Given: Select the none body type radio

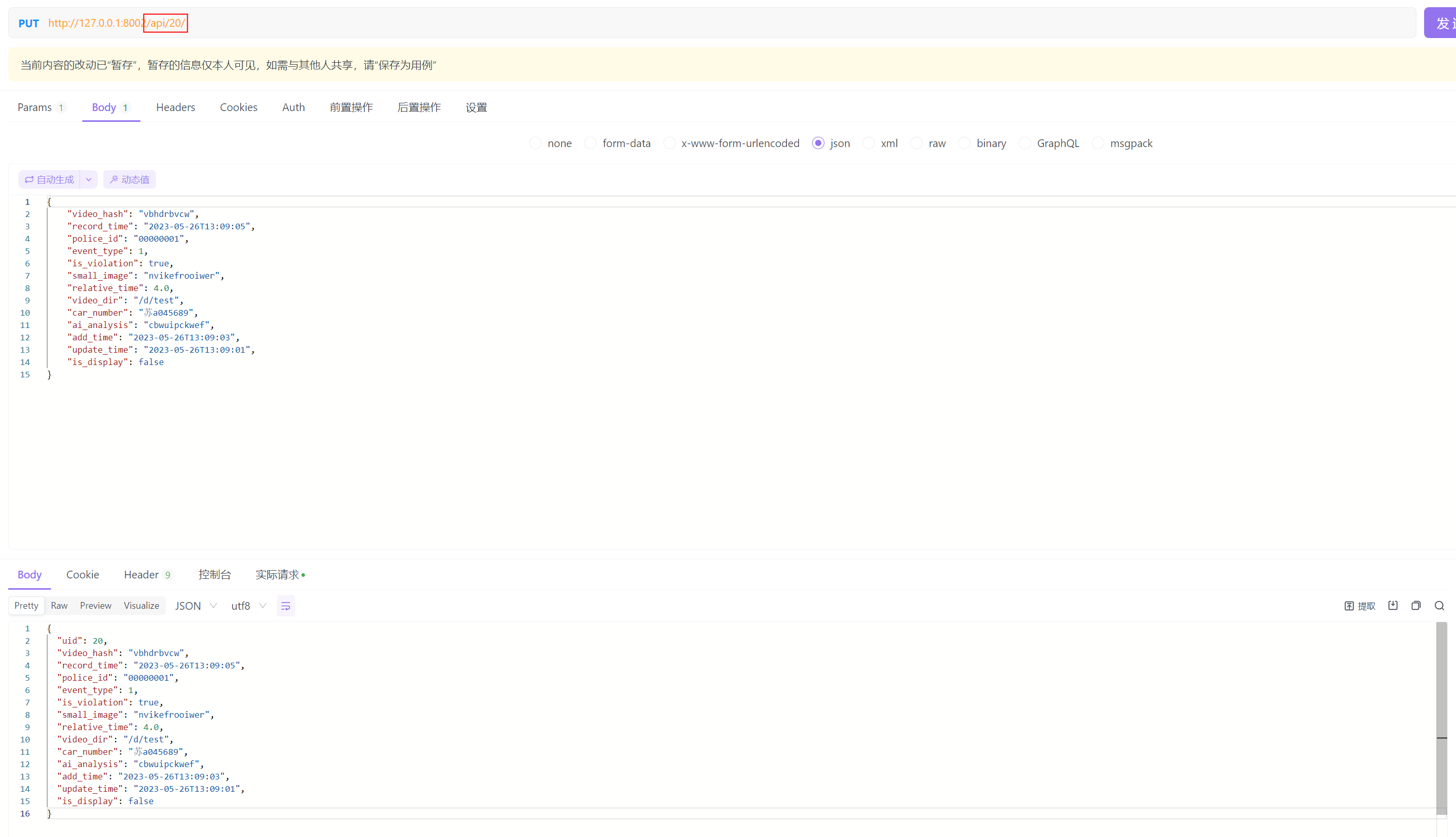Looking at the screenshot, I should click(535, 143).
